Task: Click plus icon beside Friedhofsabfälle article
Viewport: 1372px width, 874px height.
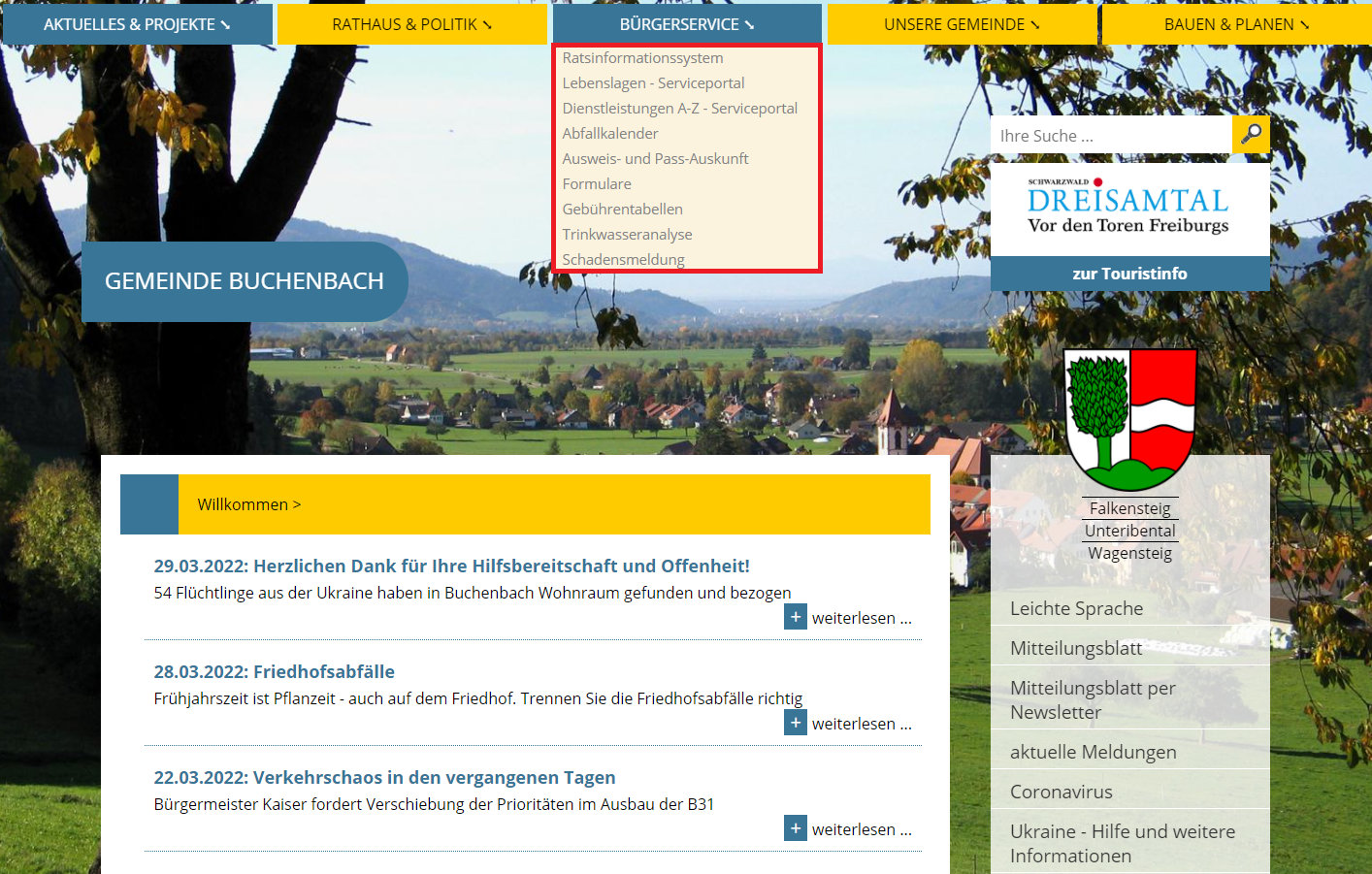Action: (796, 723)
